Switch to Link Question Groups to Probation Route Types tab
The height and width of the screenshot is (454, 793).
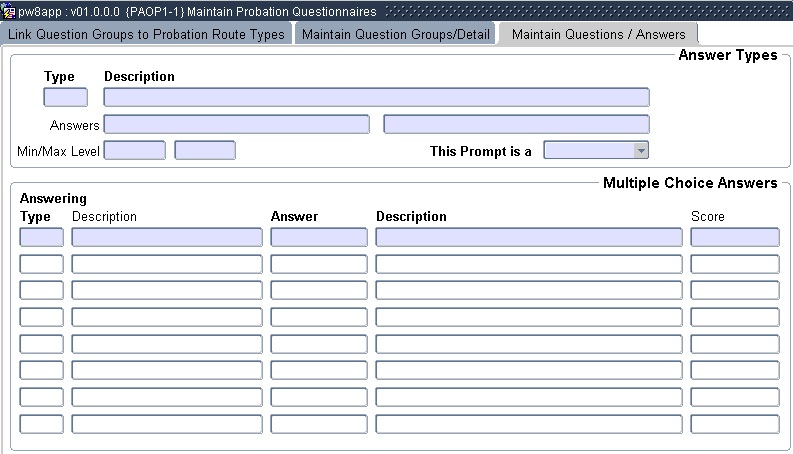146,34
